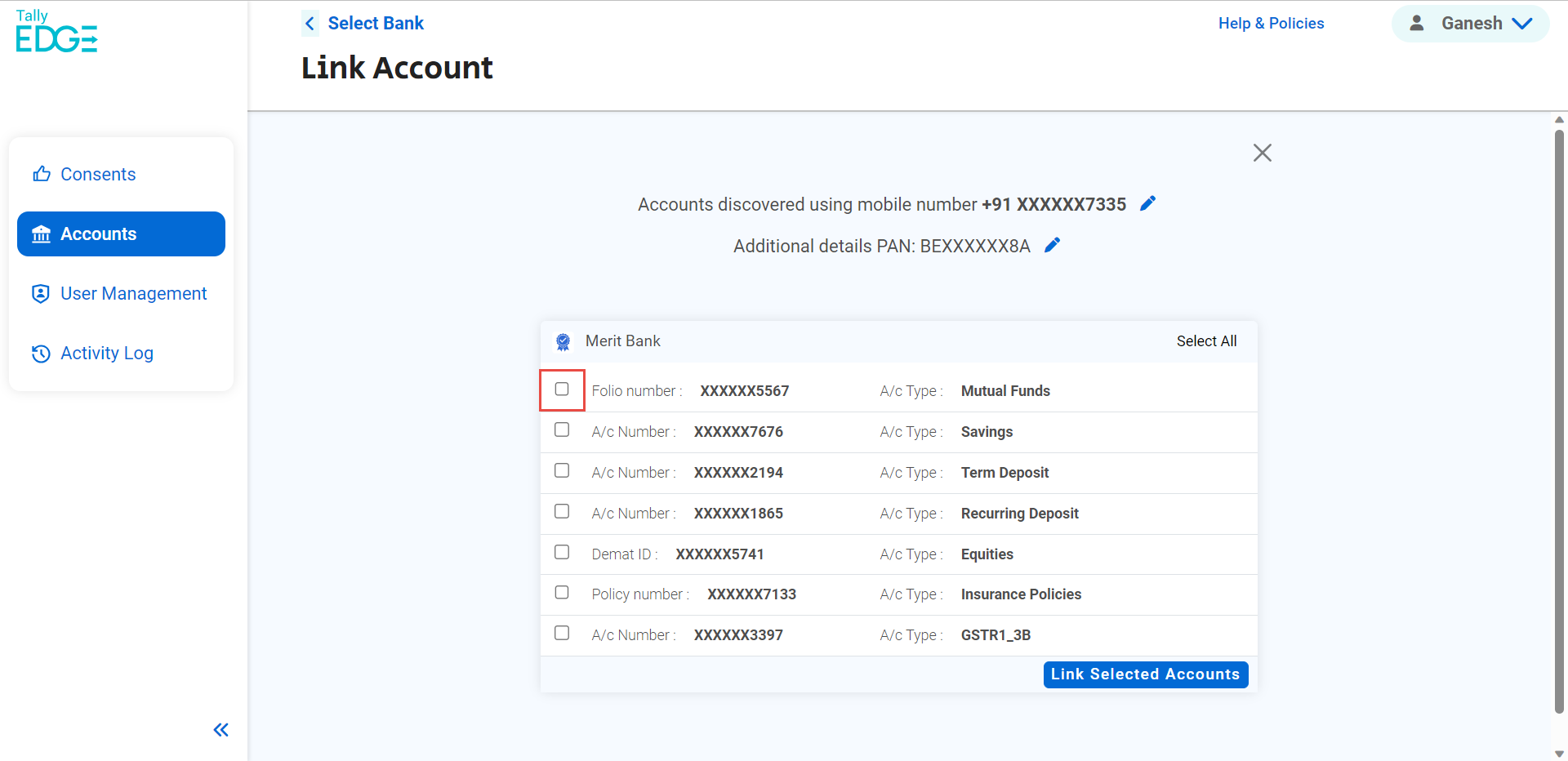Screen dimensions: 1568x761
Task: Click the edit pencil next to PAN
Action: pyautogui.click(x=1053, y=244)
